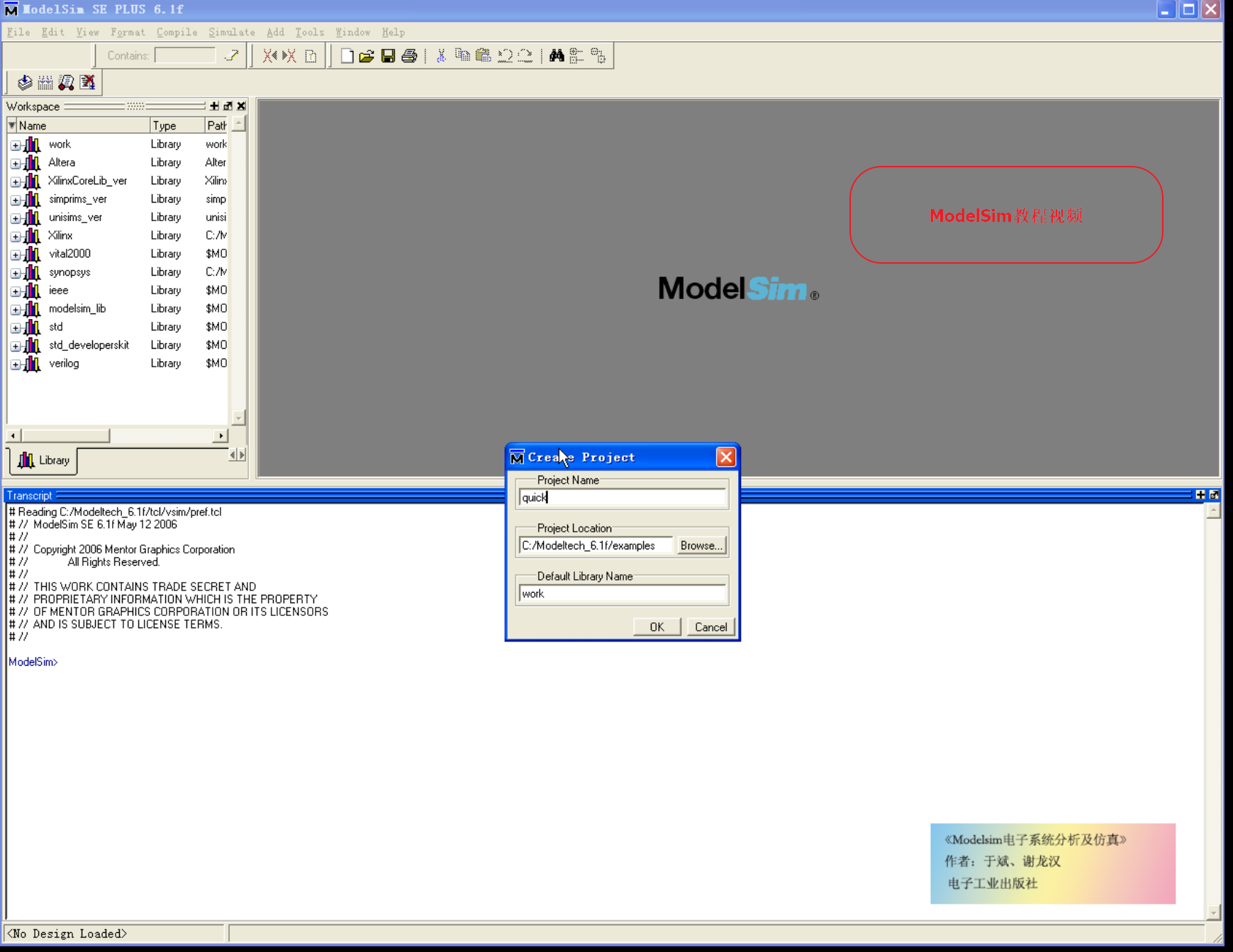Click the Find binoculars icon

click(557, 55)
